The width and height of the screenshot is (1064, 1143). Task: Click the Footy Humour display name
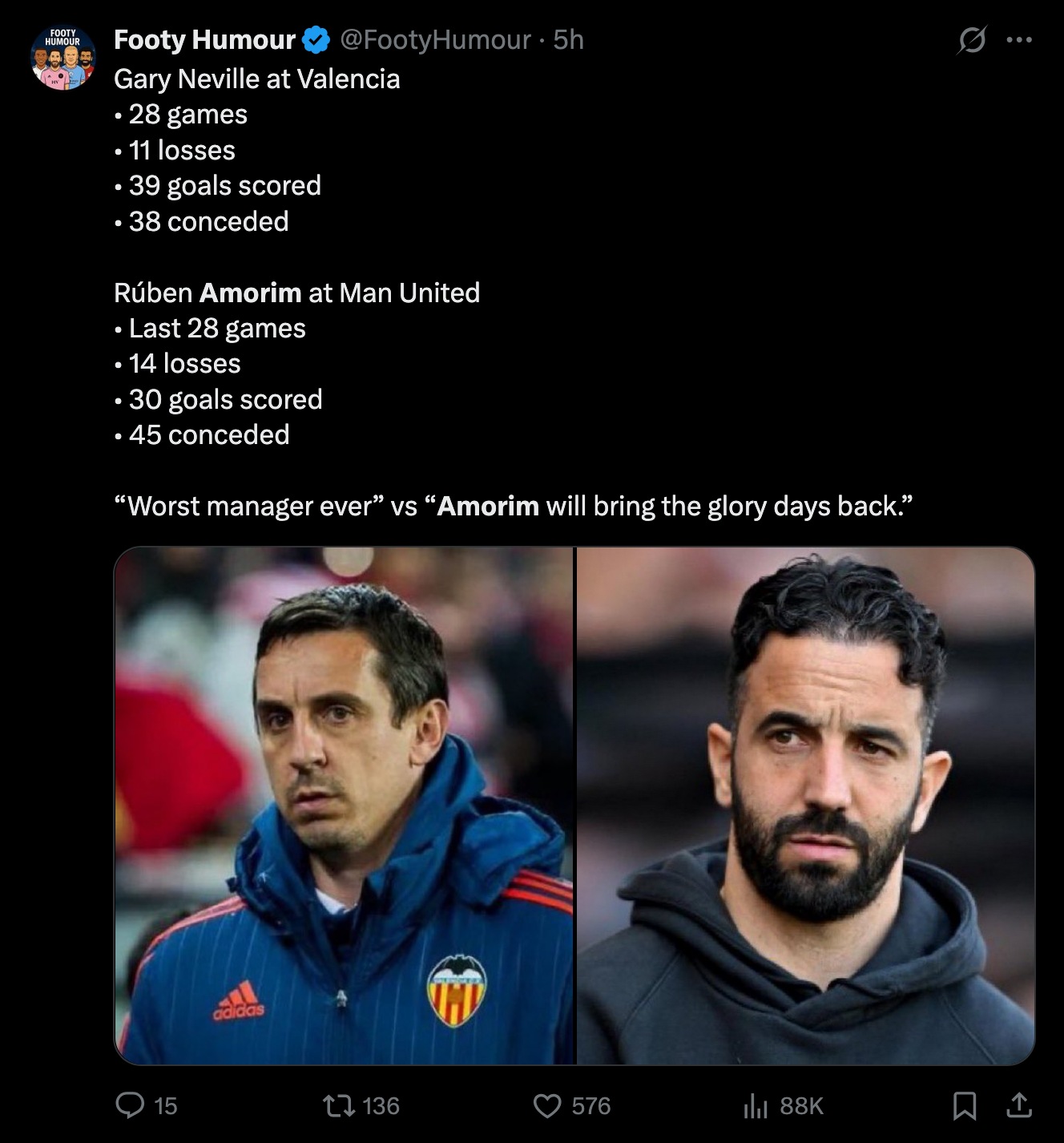(205, 39)
